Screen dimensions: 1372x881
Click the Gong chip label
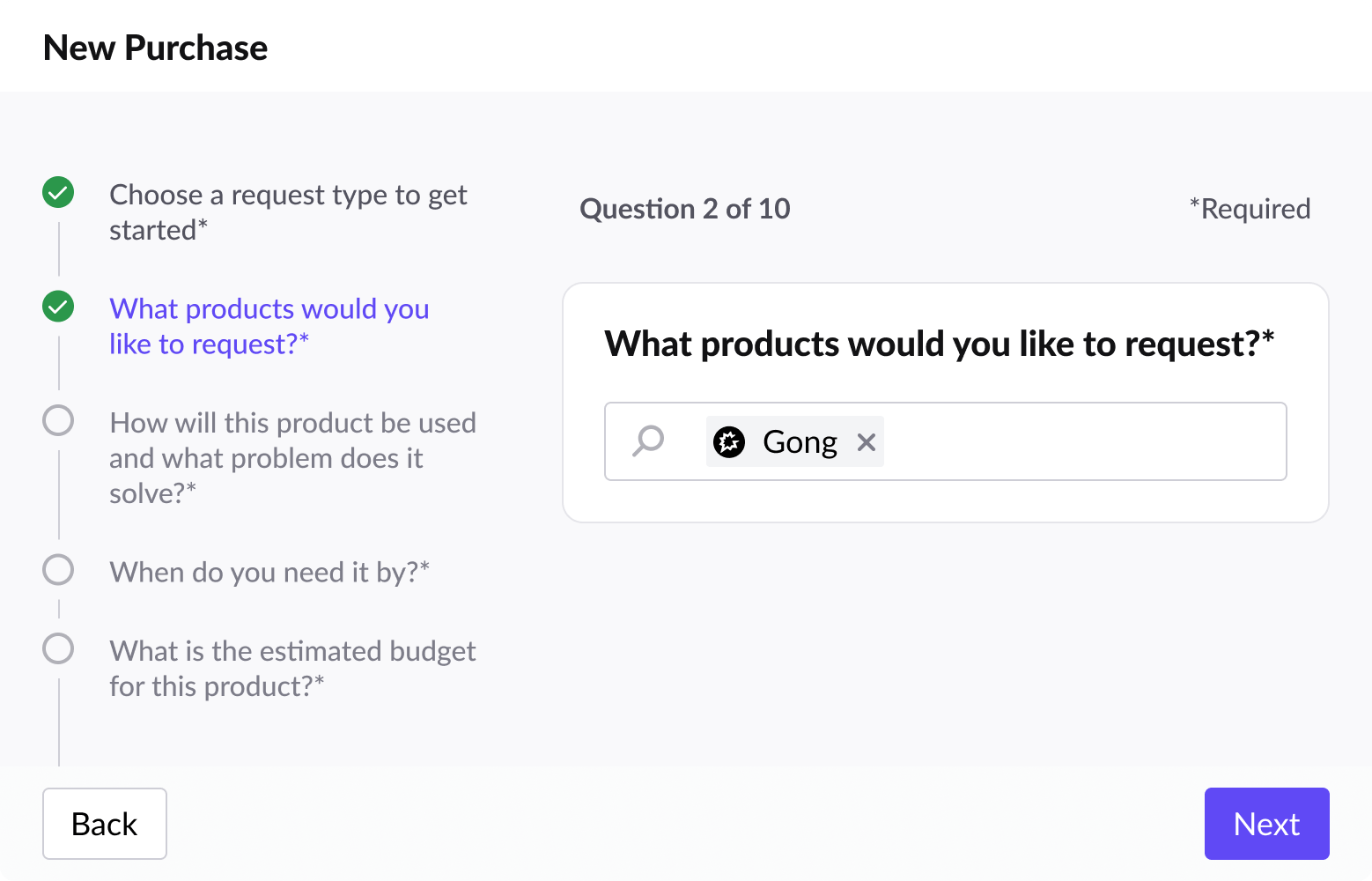(x=800, y=441)
